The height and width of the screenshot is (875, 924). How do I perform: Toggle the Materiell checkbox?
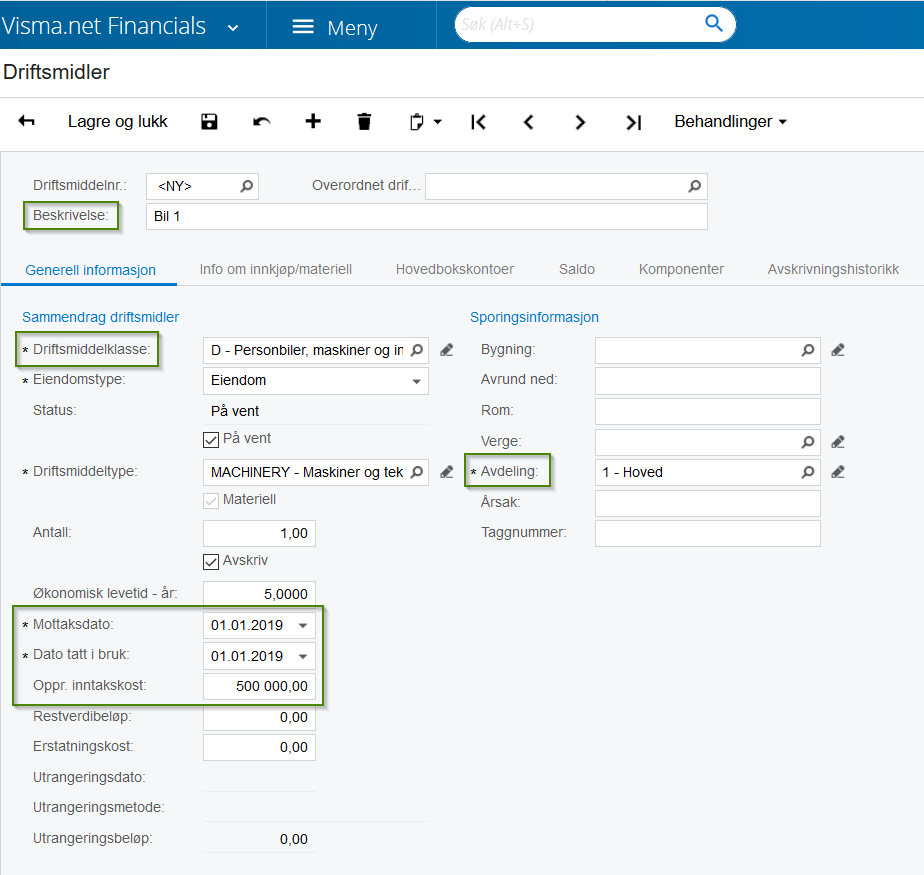210,501
